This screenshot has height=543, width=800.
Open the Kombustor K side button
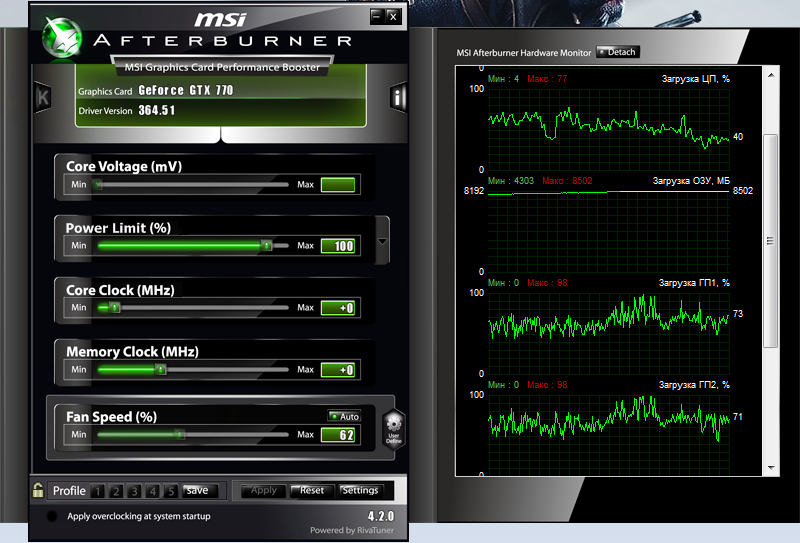click(43, 97)
